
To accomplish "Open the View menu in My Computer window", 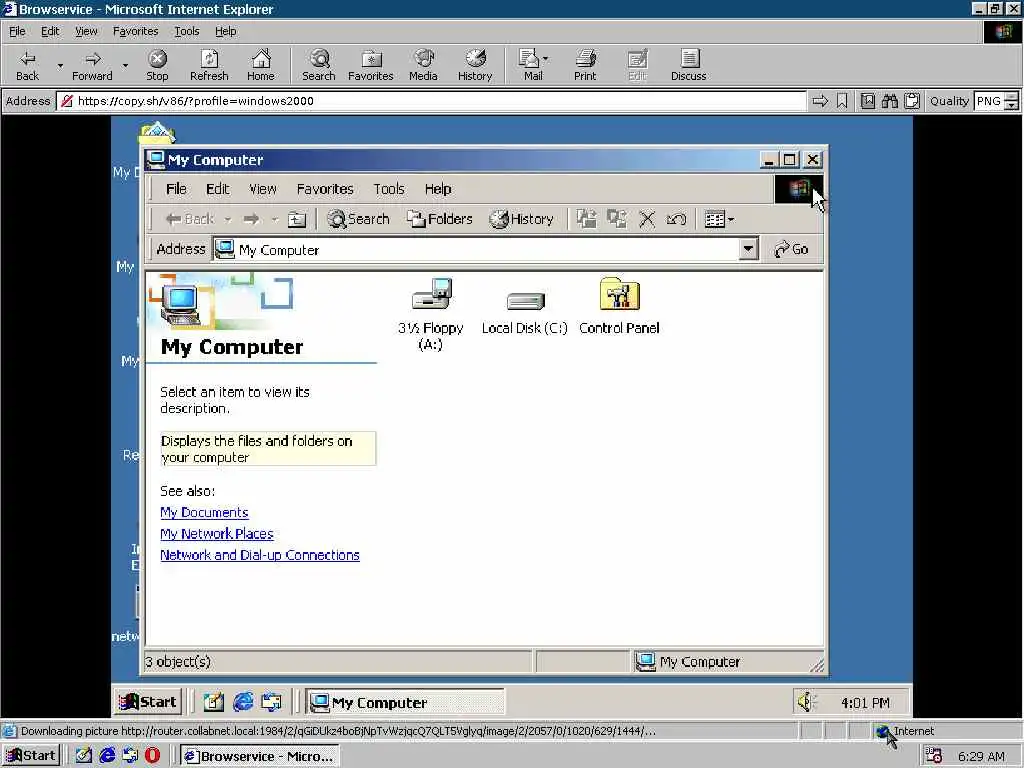I will pyautogui.click(x=263, y=189).
